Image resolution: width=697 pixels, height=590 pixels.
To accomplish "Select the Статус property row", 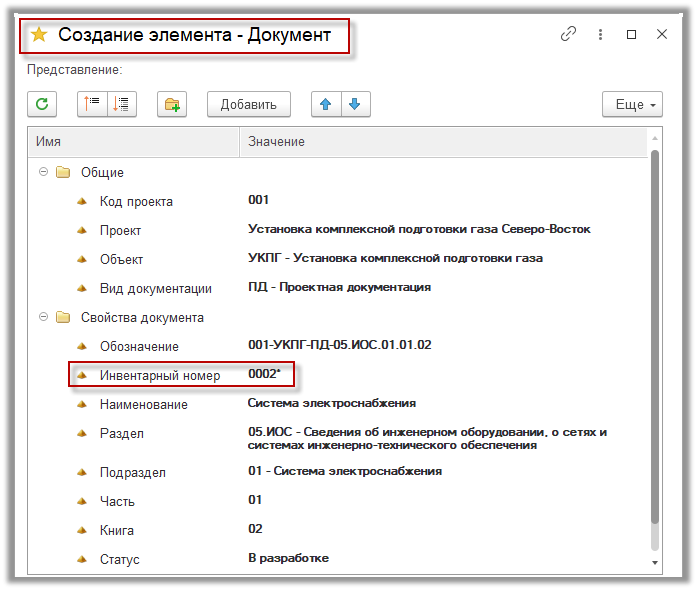I will point(338,558).
